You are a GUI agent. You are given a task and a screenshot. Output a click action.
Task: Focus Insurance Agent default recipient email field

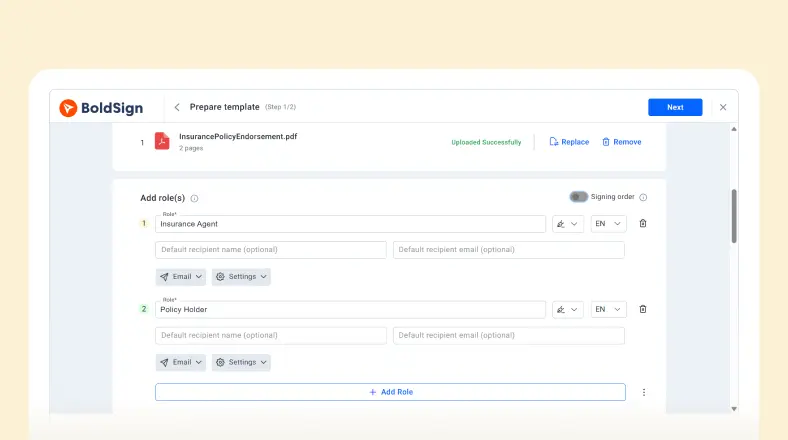[509, 250]
